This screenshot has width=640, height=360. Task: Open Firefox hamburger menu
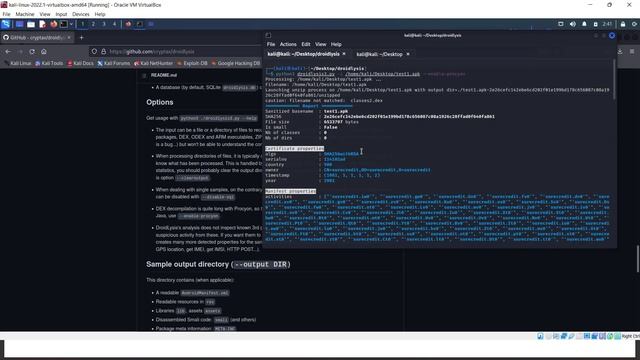[632, 51]
